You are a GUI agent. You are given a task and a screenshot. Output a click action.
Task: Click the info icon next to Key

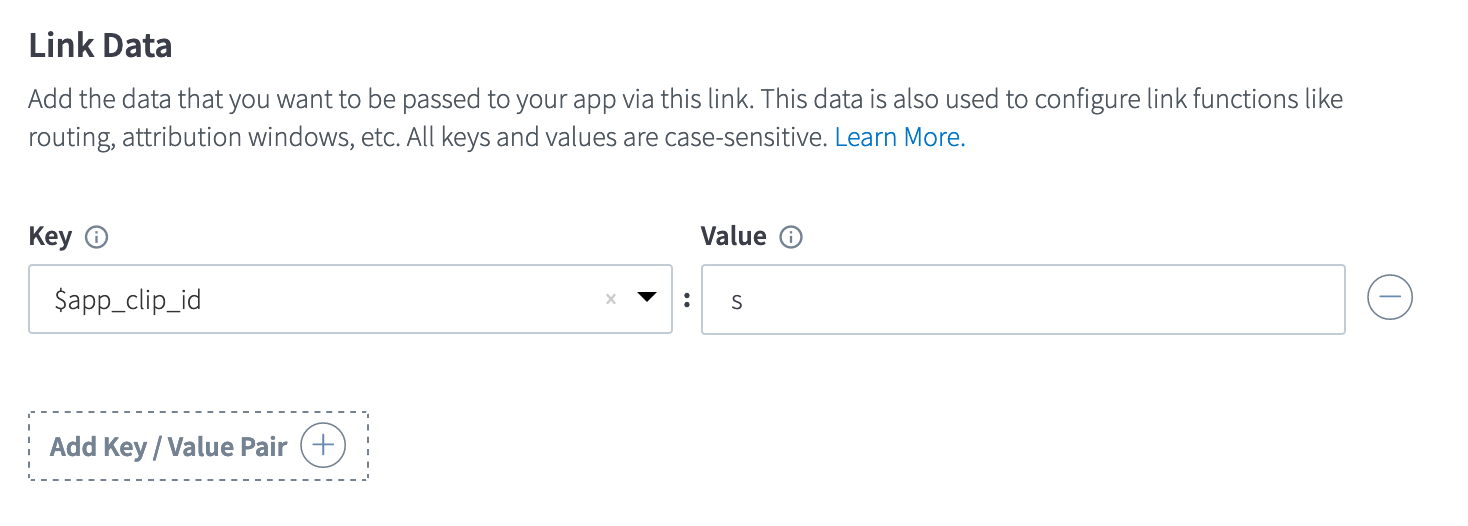coord(97,238)
